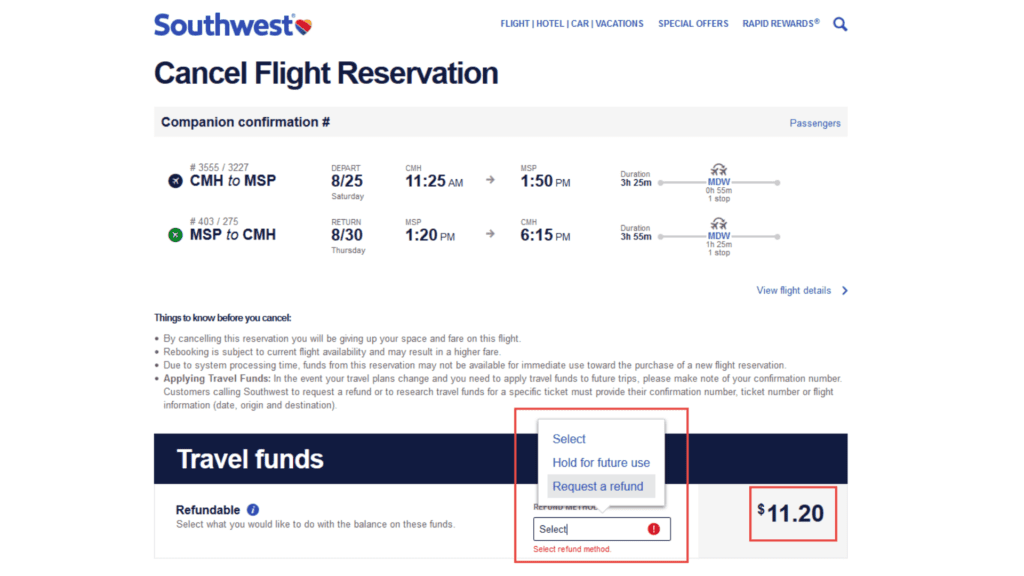Open the SPECIAL OFFERS menu
Image resolution: width=1024 pixels, height=576 pixels.
693,24
